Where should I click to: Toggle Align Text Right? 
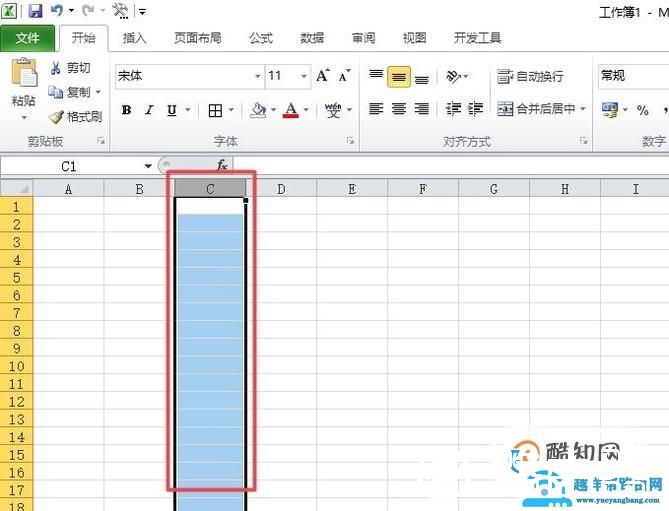click(422, 109)
